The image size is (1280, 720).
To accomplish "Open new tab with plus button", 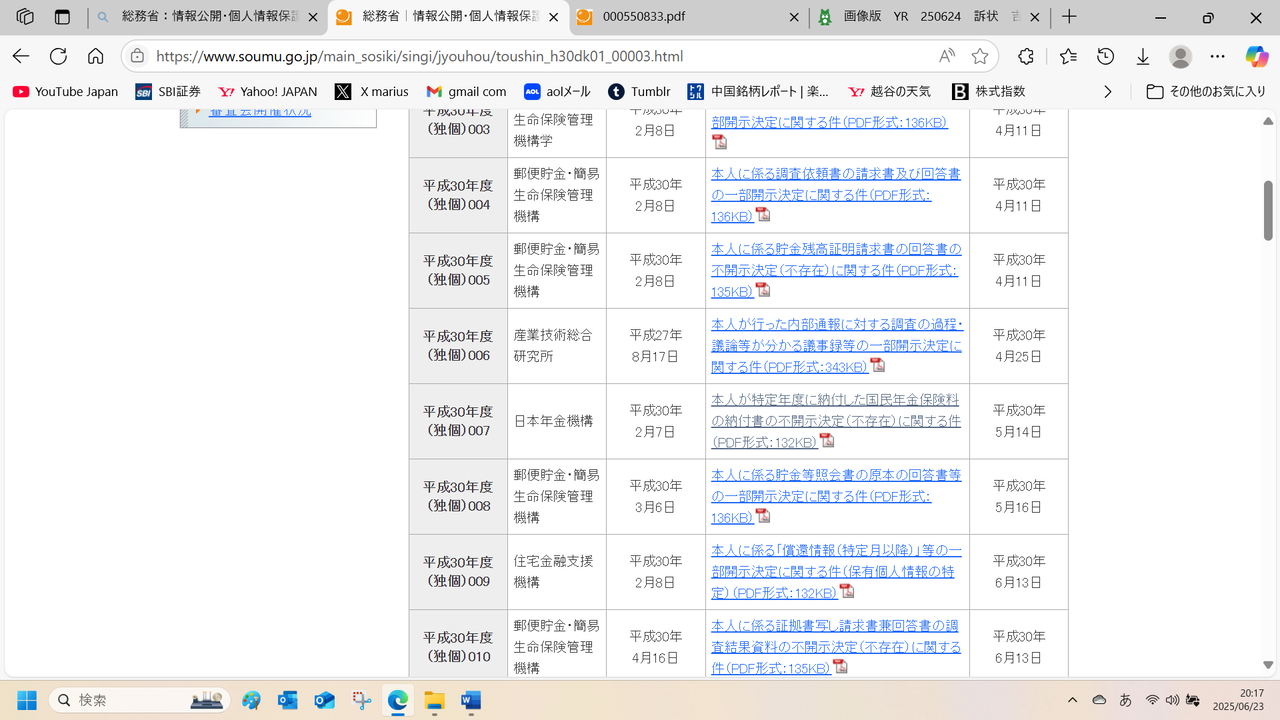I will coord(1069,17).
